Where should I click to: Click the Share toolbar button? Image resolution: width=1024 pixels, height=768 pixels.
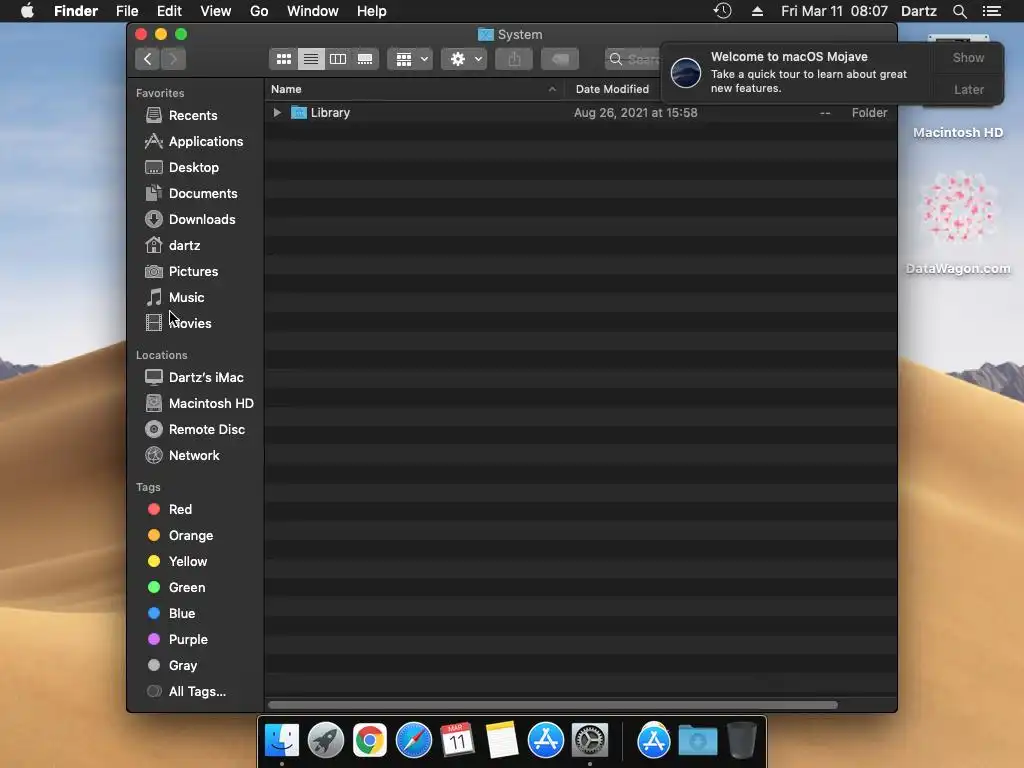click(x=514, y=59)
